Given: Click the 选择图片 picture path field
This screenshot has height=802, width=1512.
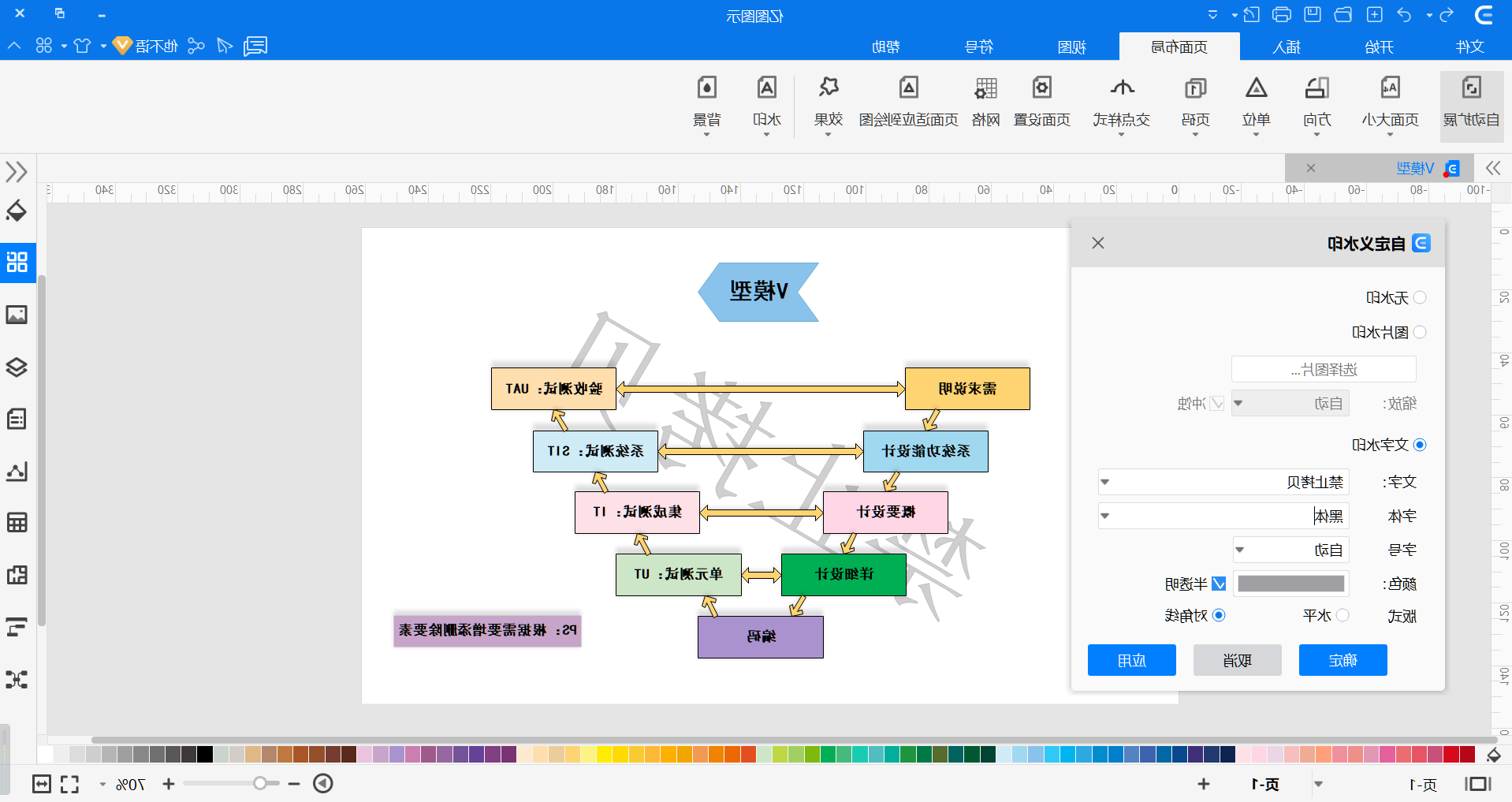Looking at the screenshot, I should tap(1324, 369).
